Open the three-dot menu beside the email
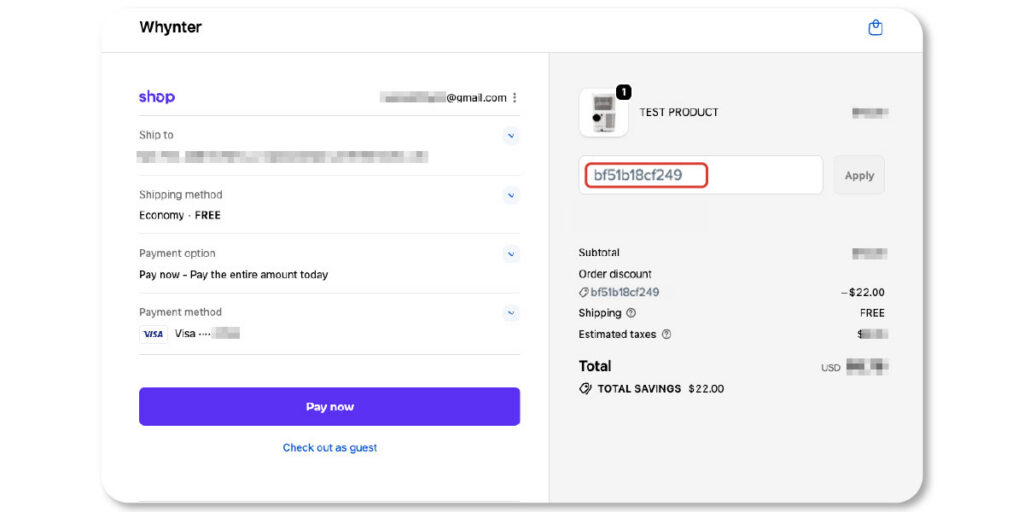The width and height of the screenshot is (1024, 512). click(x=515, y=98)
